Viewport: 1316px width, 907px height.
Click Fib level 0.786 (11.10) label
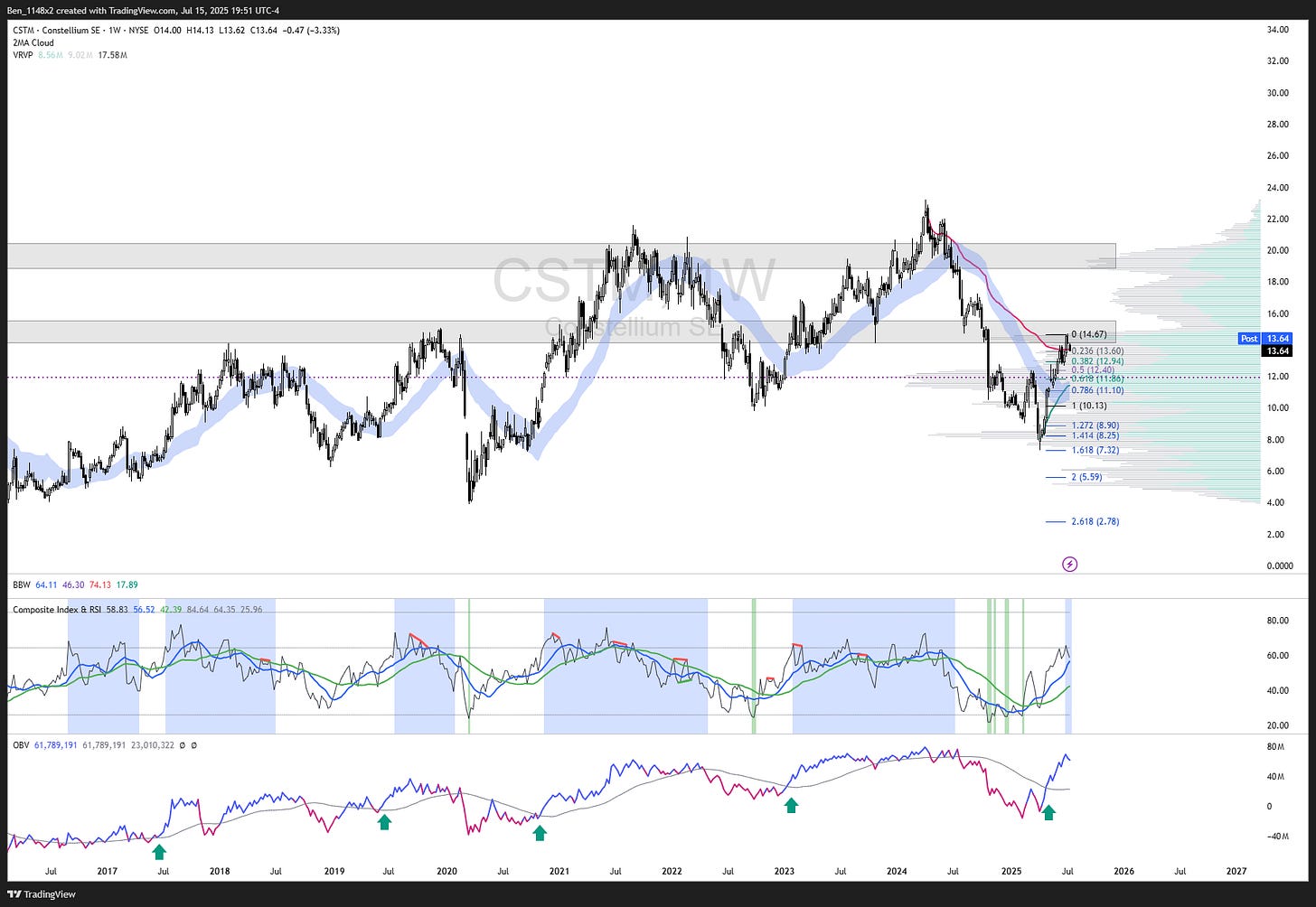[1097, 390]
